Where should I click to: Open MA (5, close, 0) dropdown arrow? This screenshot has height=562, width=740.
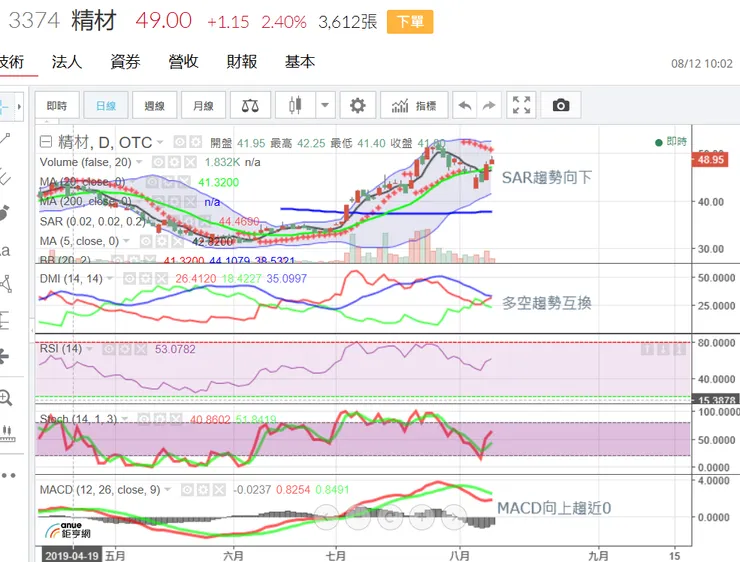[126, 241]
